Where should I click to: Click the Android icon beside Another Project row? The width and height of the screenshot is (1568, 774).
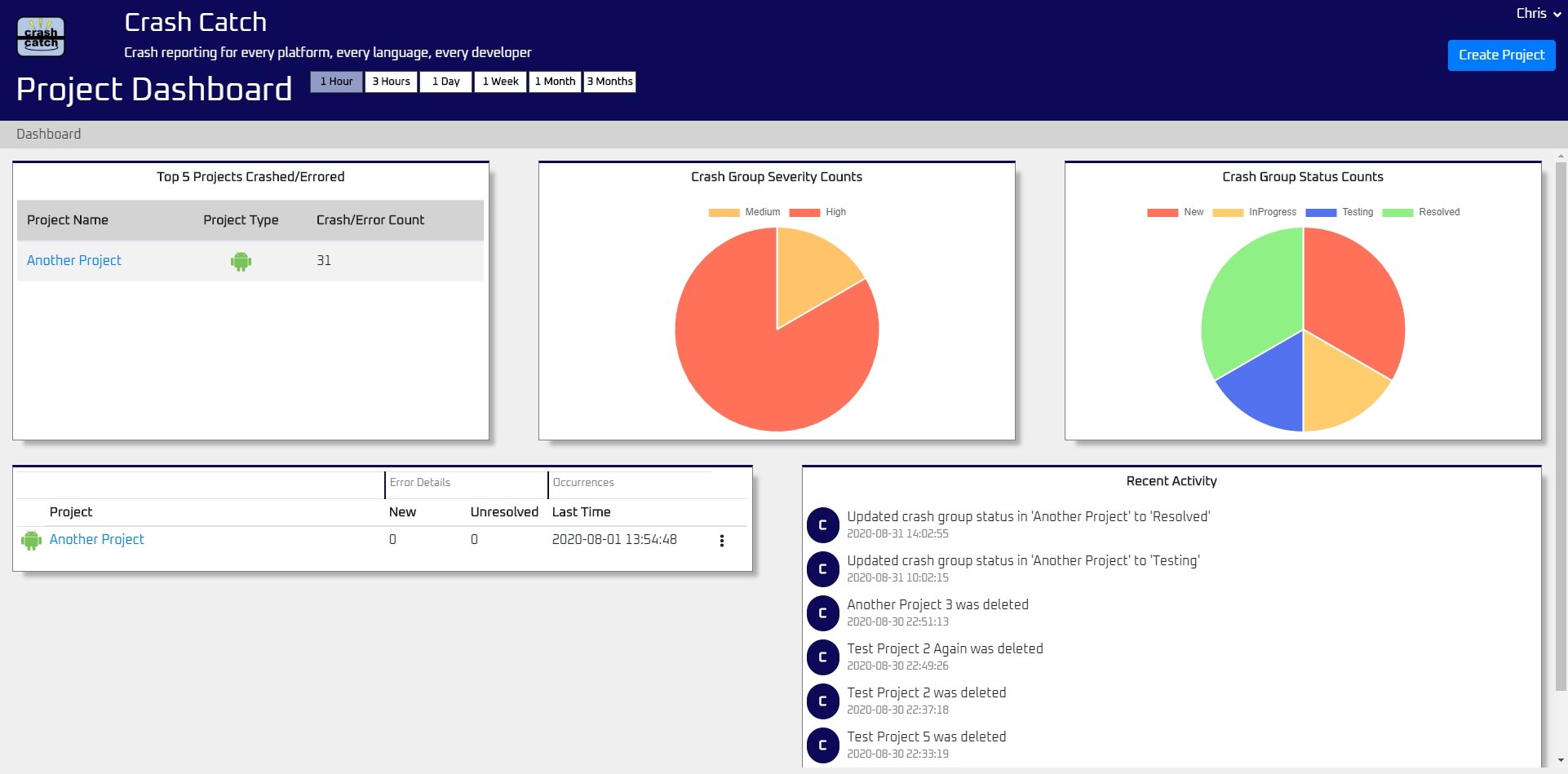click(x=32, y=540)
